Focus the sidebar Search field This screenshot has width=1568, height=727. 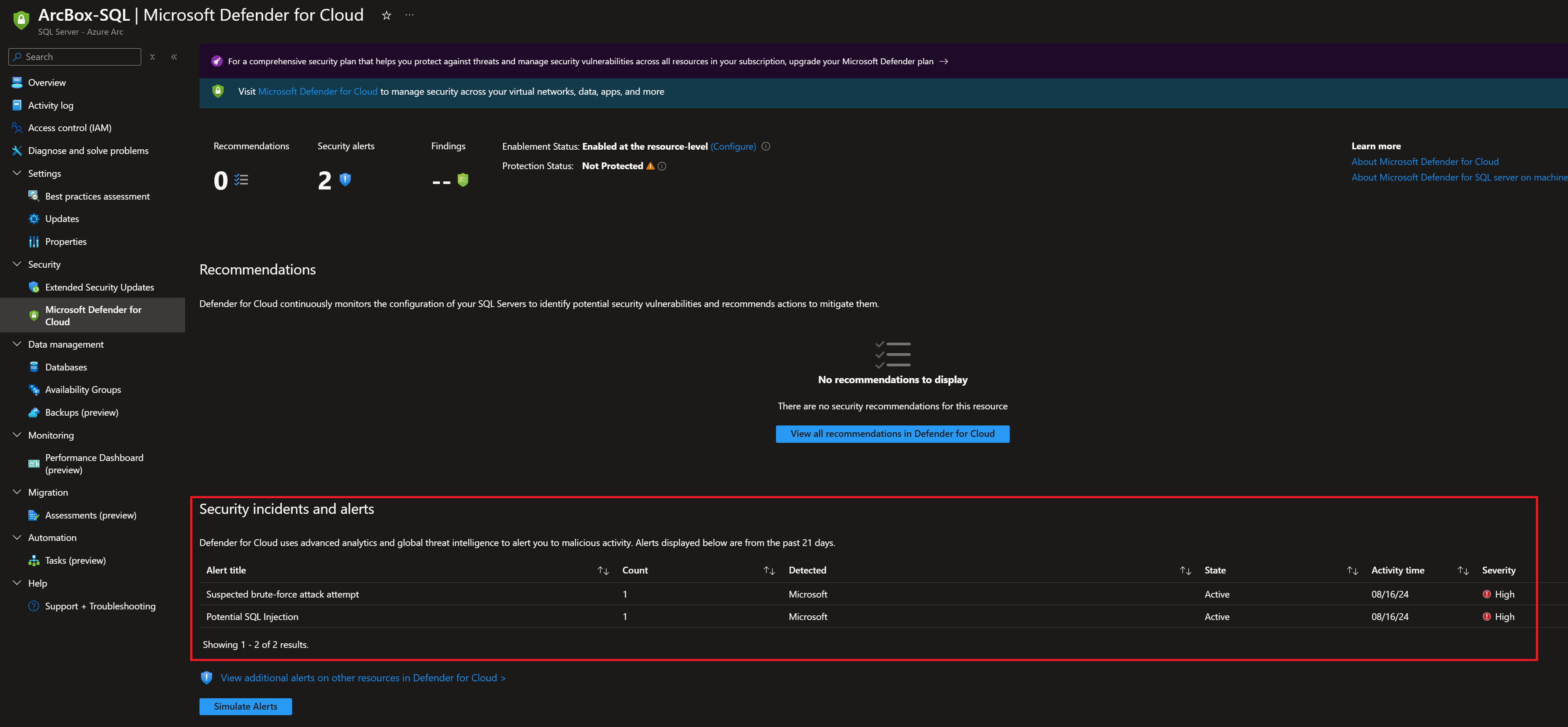click(75, 57)
